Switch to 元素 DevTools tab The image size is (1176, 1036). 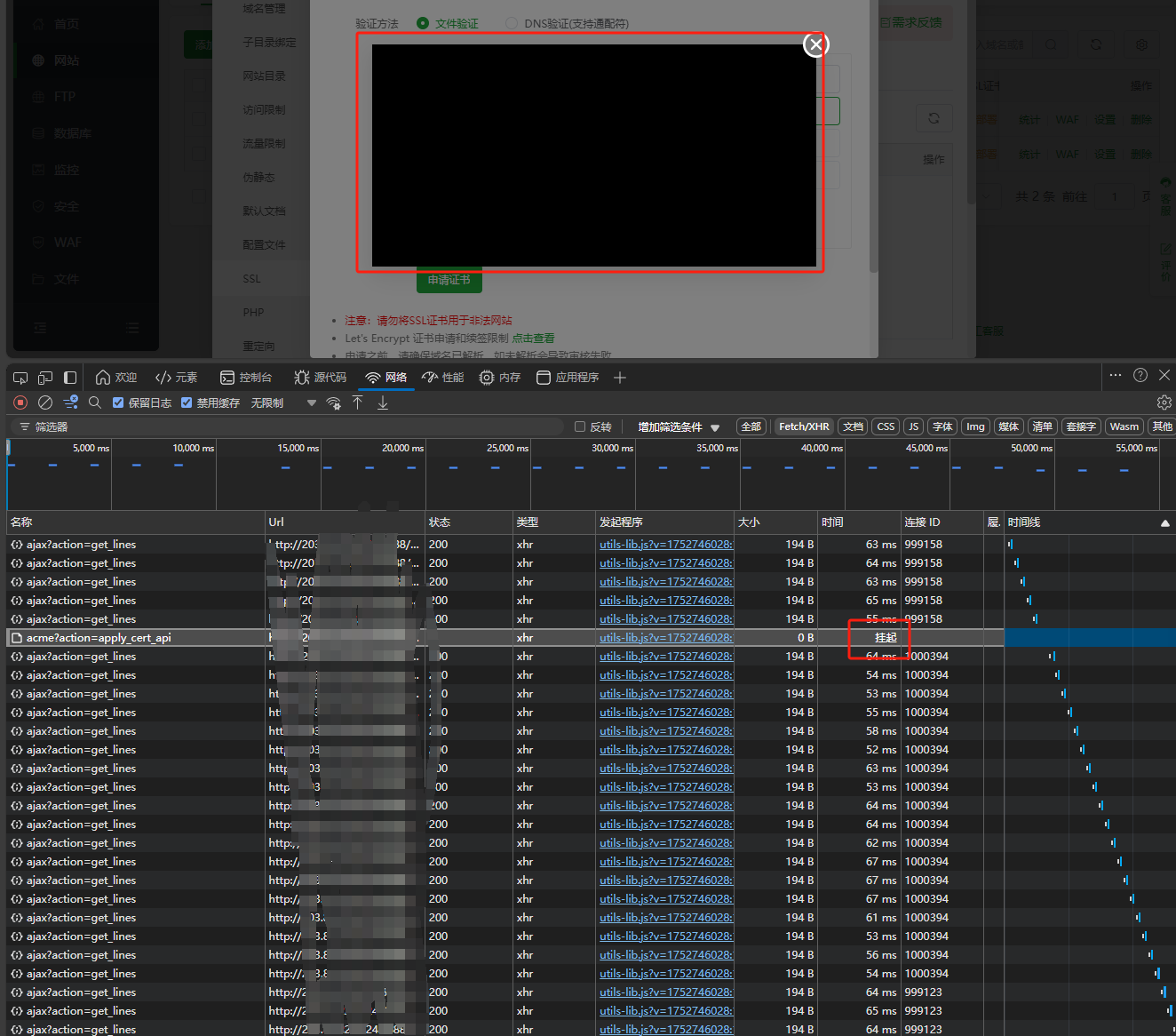(176, 378)
